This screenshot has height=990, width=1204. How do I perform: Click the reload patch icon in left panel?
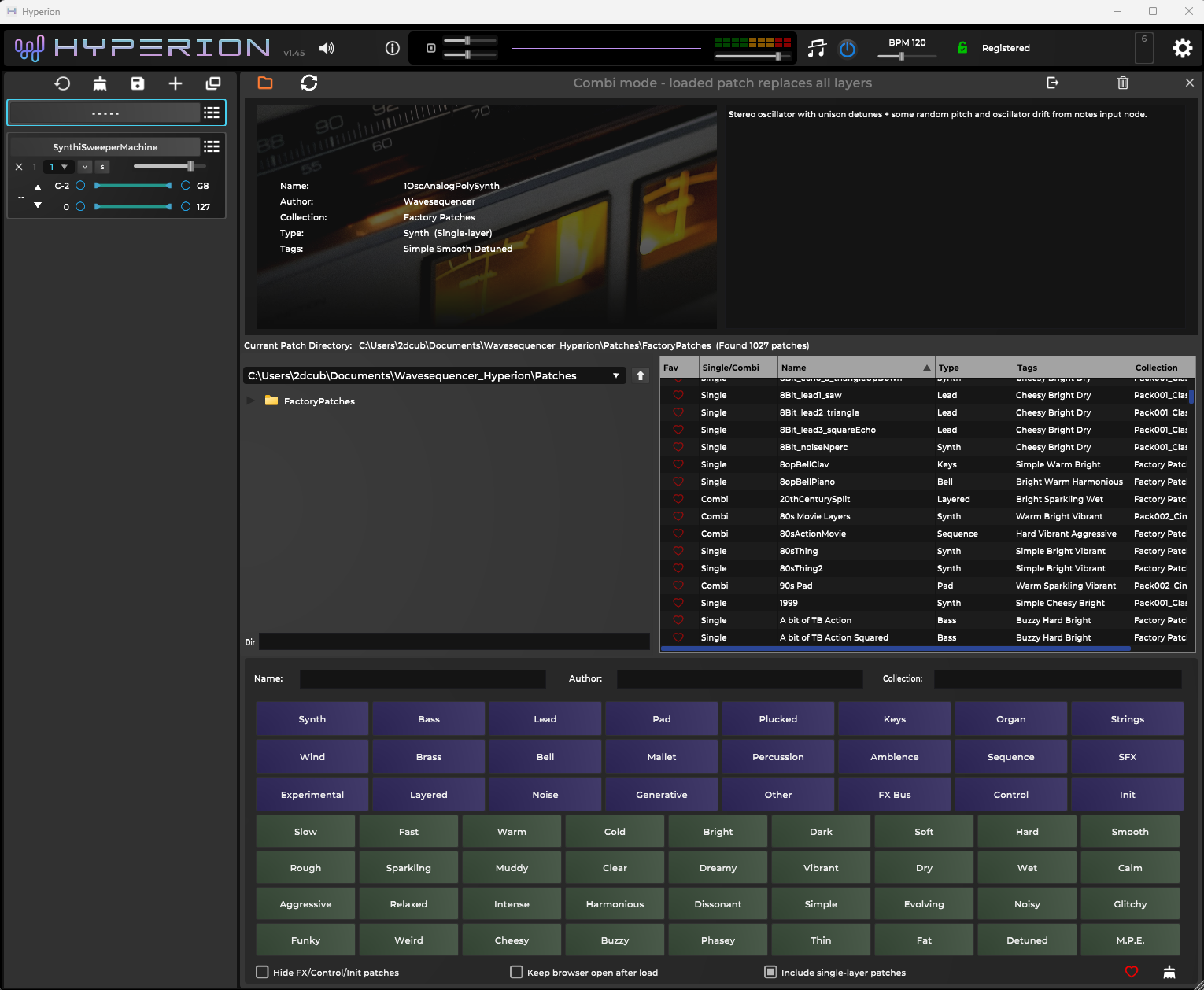(x=62, y=83)
